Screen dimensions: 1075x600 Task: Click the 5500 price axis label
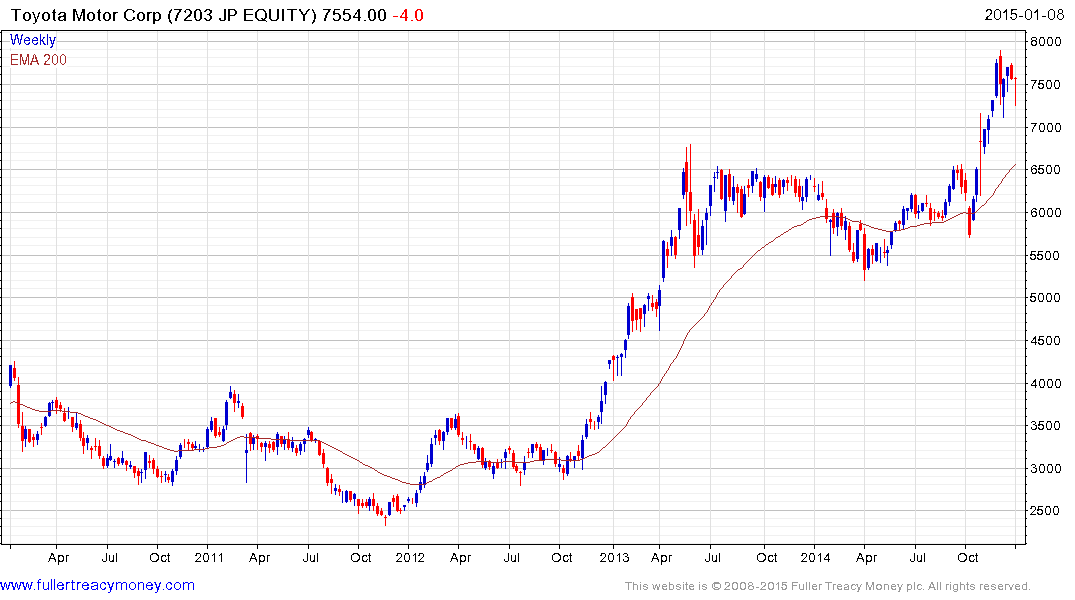(1046, 256)
